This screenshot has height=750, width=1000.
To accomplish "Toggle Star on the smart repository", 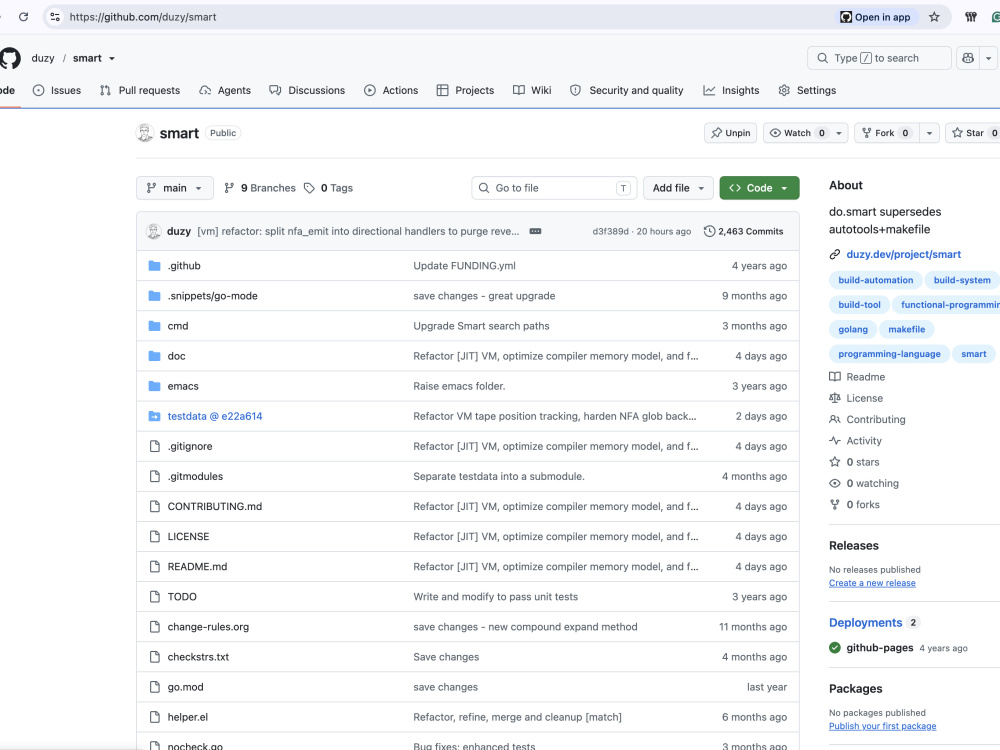I will point(974,133).
